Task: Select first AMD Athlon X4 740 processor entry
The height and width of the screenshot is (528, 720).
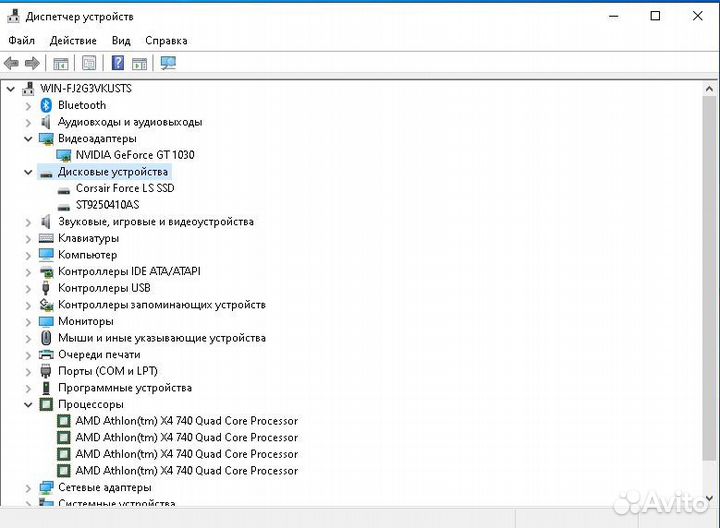Action: click(186, 421)
